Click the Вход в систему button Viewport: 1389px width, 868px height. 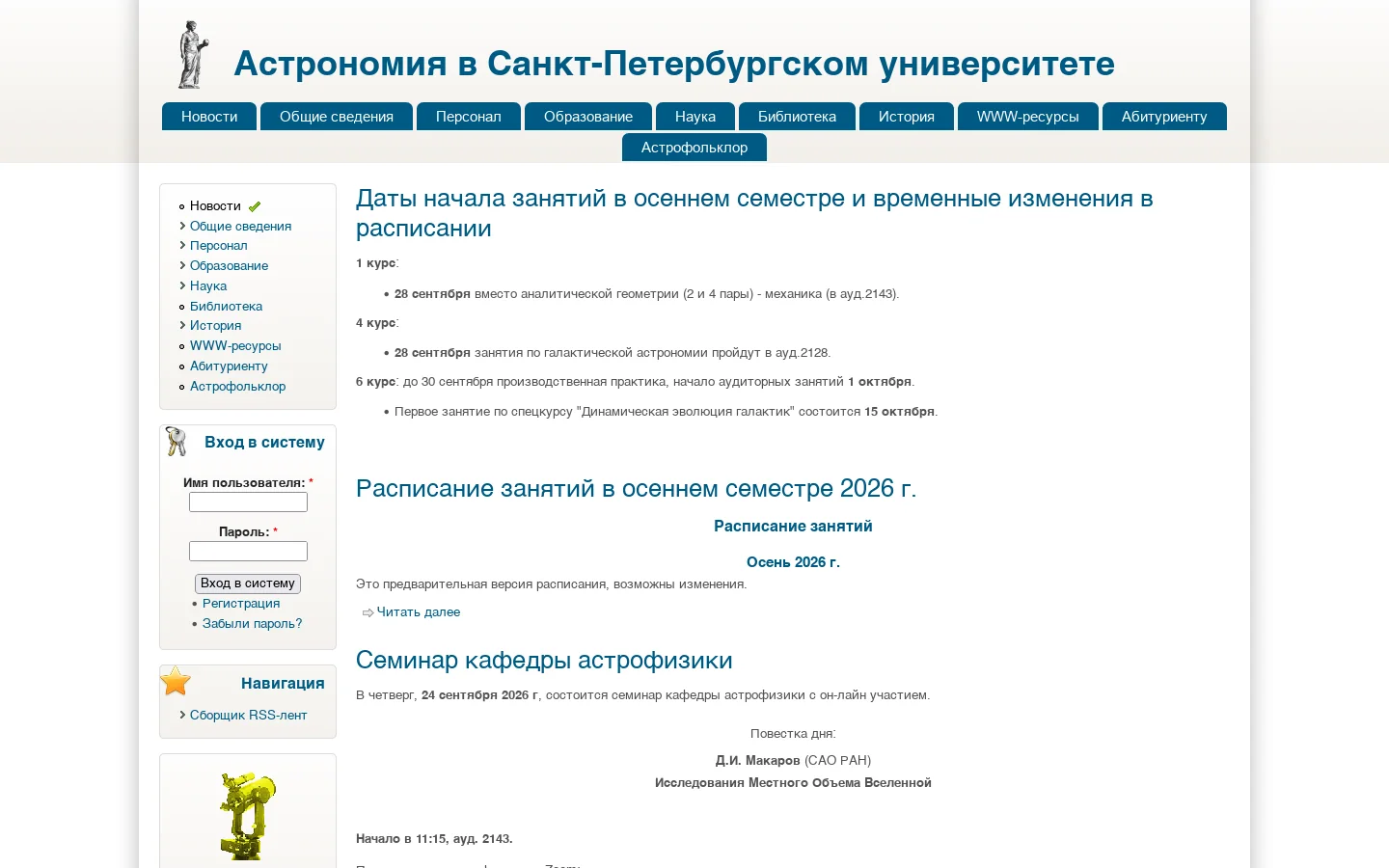[x=248, y=583]
